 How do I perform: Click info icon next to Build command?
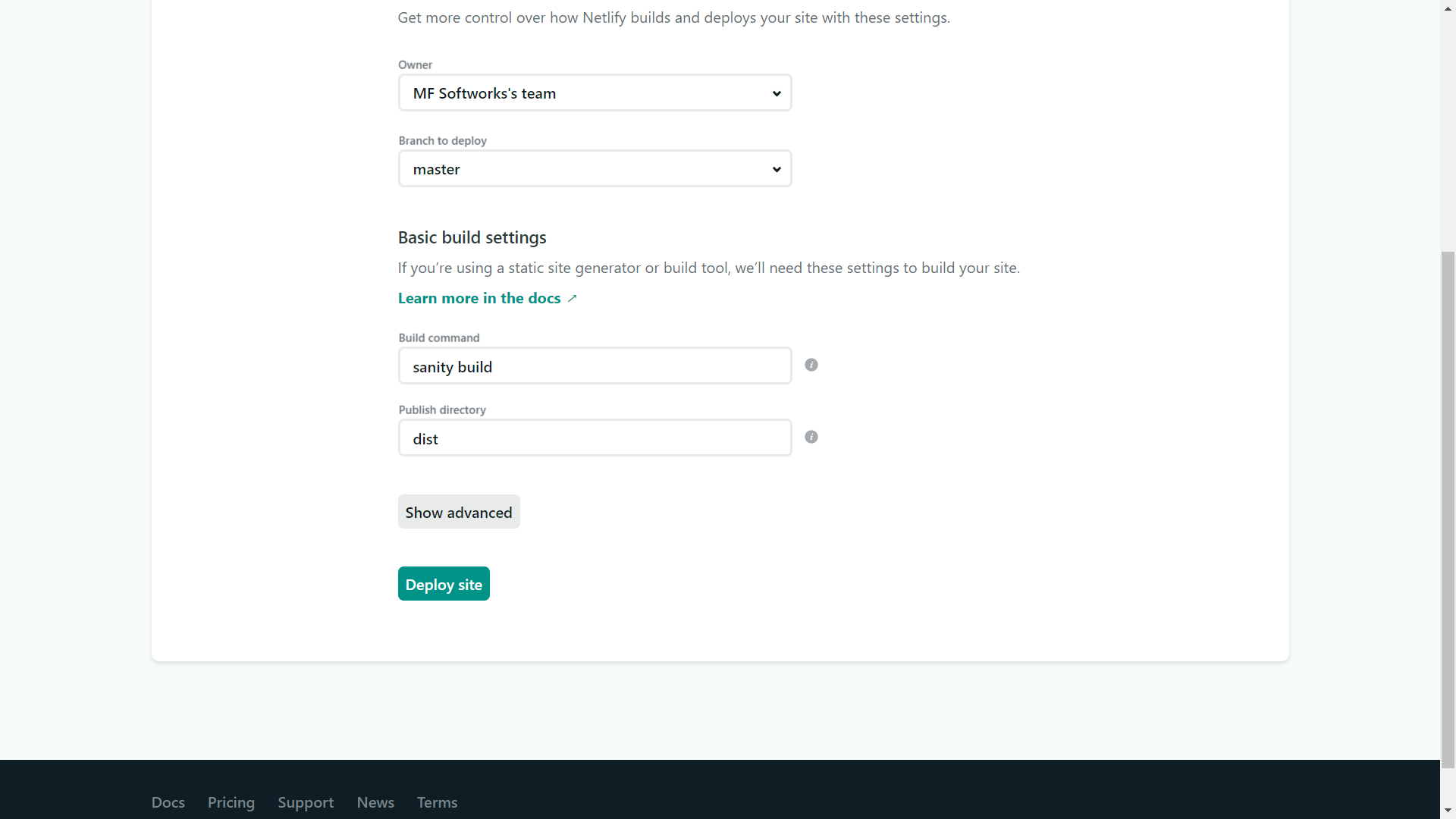[x=811, y=366]
